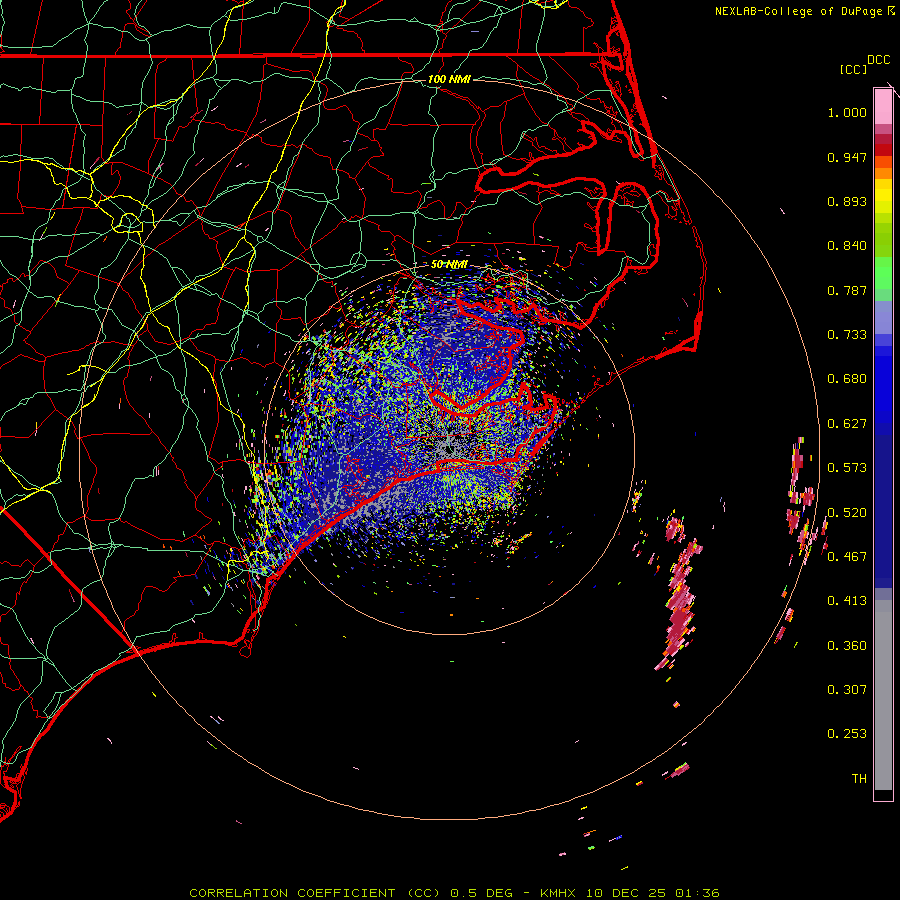
Task: Select the 0.360 legend value
Action: [x=847, y=646]
